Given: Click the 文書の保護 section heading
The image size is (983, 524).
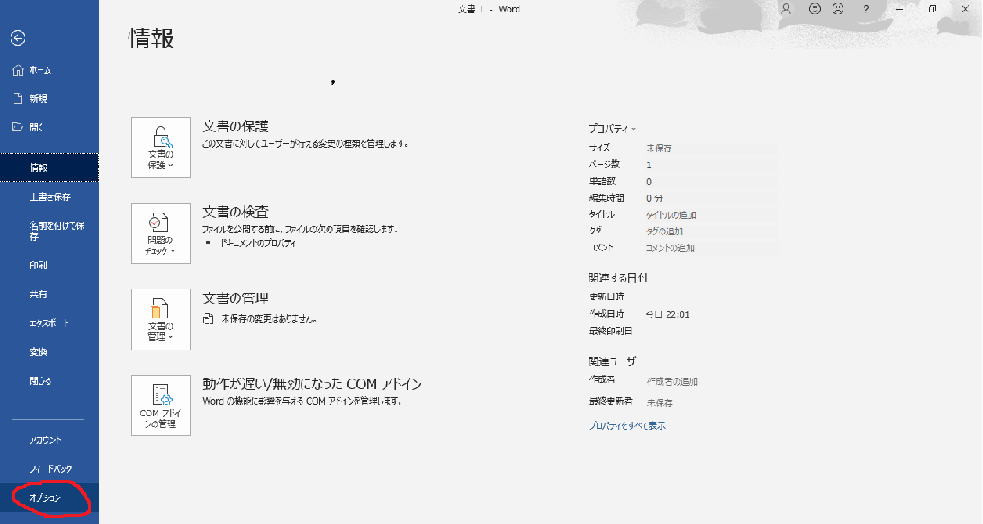Looking at the screenshot, I should tap(236, 126).
